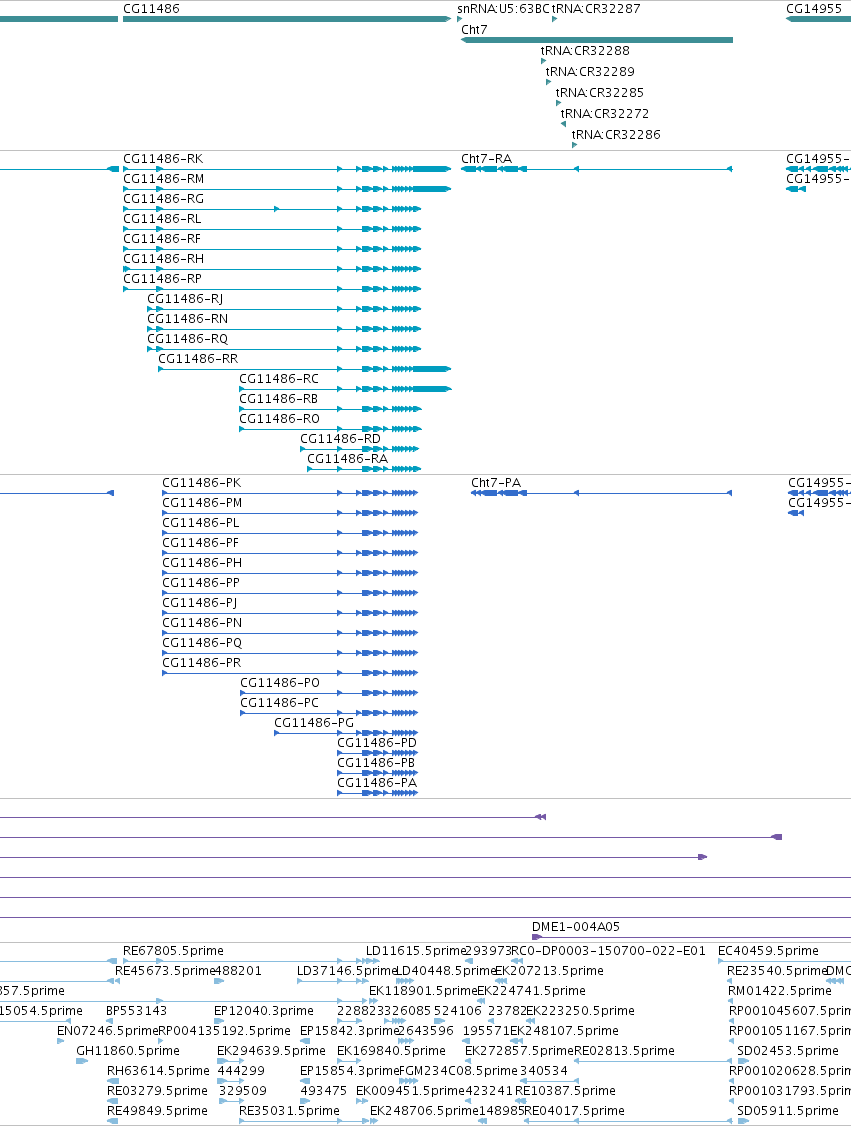The image size is (851, 1126).
Task: Click transcript CG11486-RB label
Action: [x=279, y=399]
